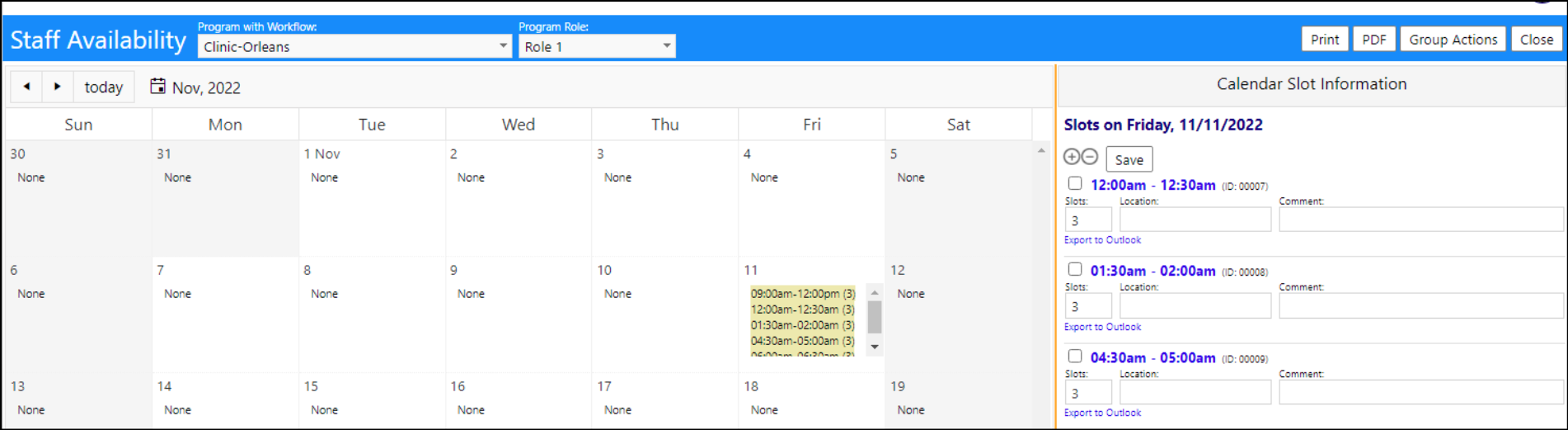This screenshot has width=1568, height=430.
Task: Check the 01:30am - 02:00am slot checkbox
Action: [x=1075, y=269]
